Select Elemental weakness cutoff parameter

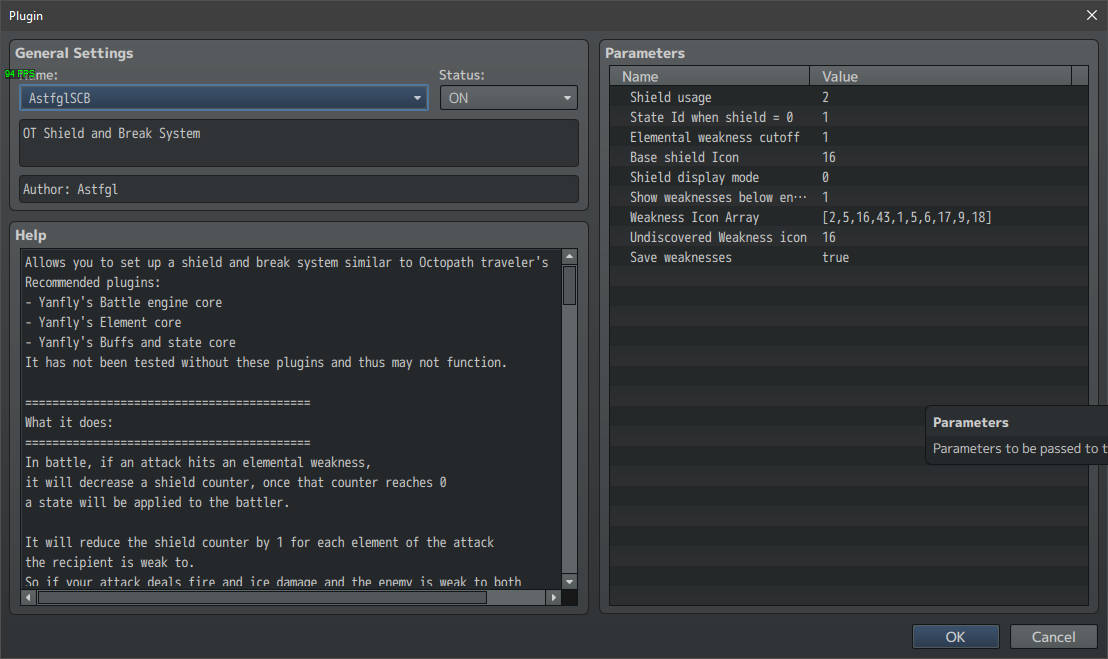pyautogui.click(x=849, y=138)
